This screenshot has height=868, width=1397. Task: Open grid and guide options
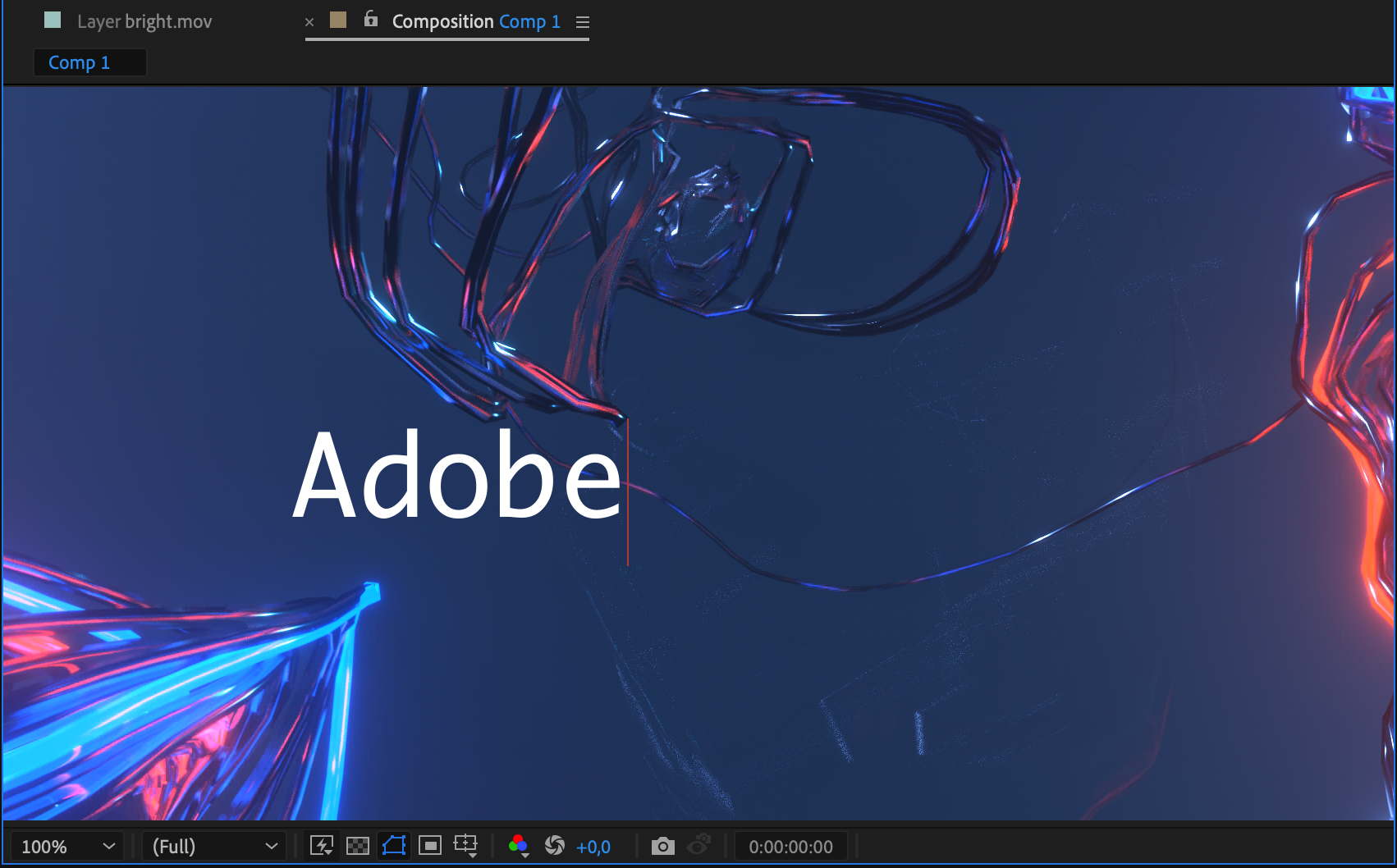[x=466, y=846]
